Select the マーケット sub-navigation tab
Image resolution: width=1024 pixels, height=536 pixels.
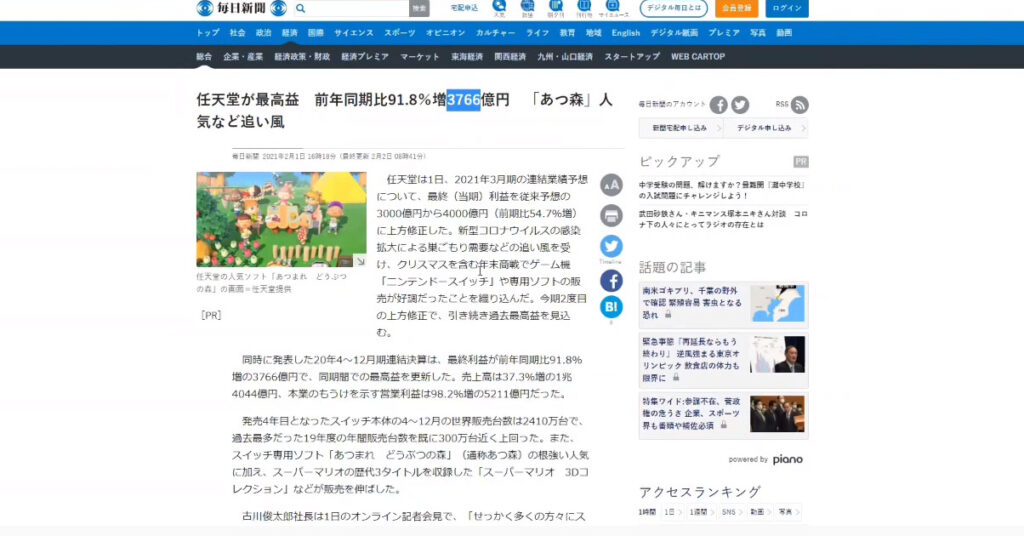(x=419, y=57)
